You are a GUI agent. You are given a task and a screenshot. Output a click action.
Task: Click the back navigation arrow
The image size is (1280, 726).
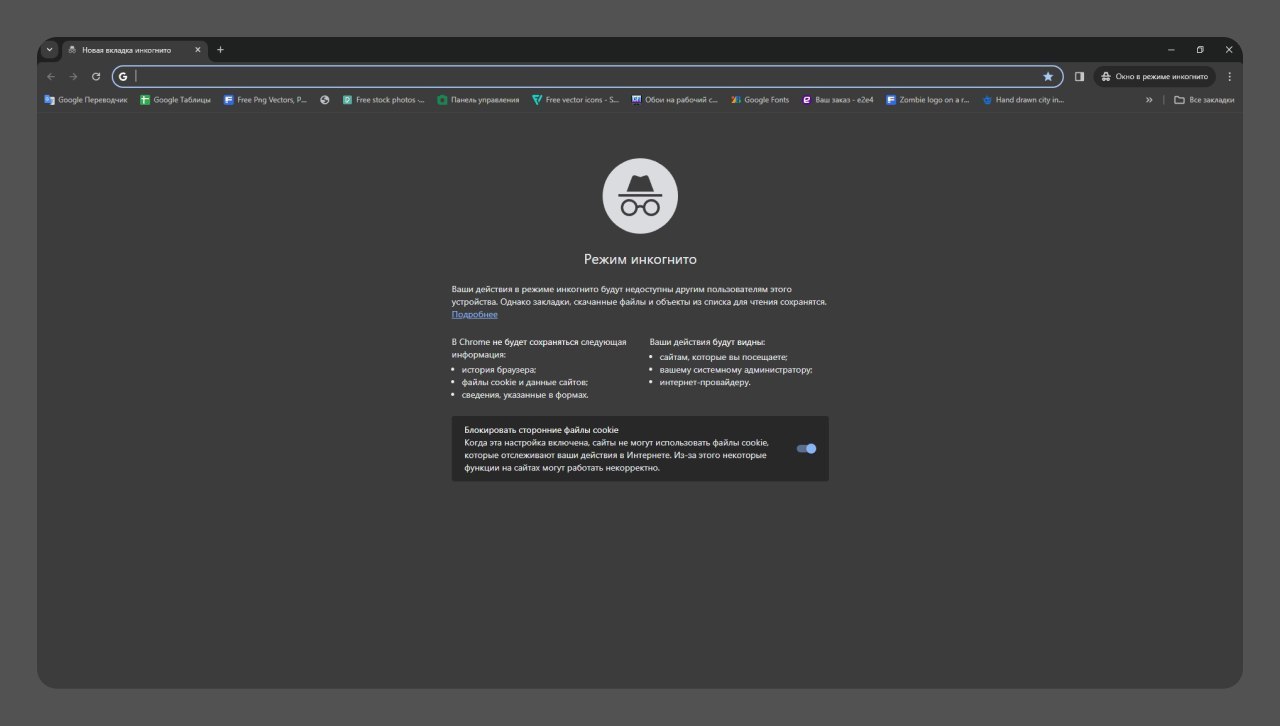[x=50, y=76]
